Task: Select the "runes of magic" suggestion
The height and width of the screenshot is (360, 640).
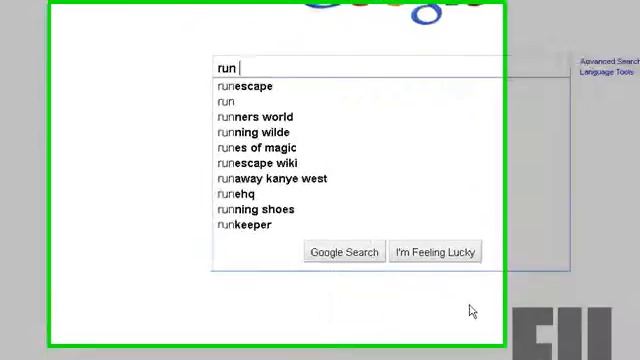Action: point(257,148)
